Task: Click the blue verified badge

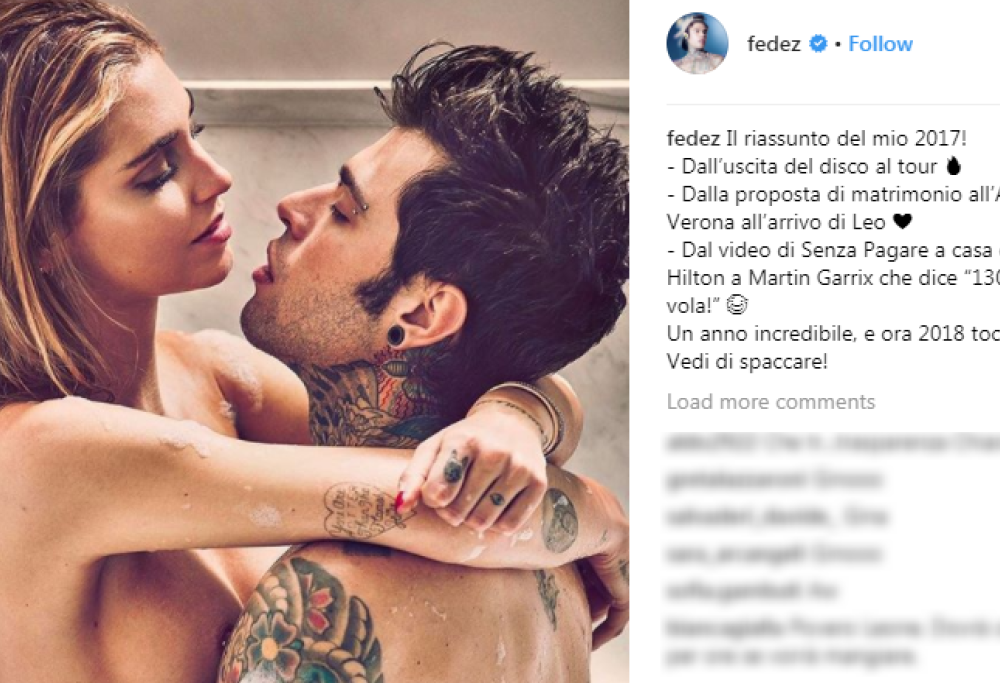Action: pos(818,44)
